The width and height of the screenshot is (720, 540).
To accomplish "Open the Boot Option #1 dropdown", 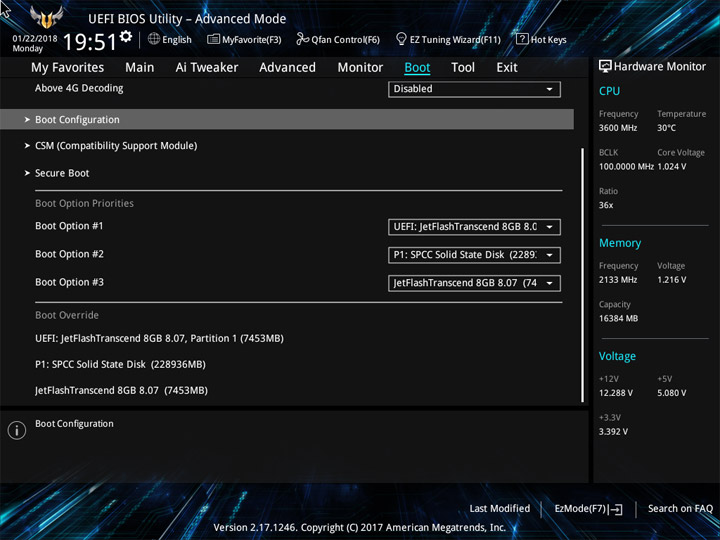I will [x=474, y=227].
